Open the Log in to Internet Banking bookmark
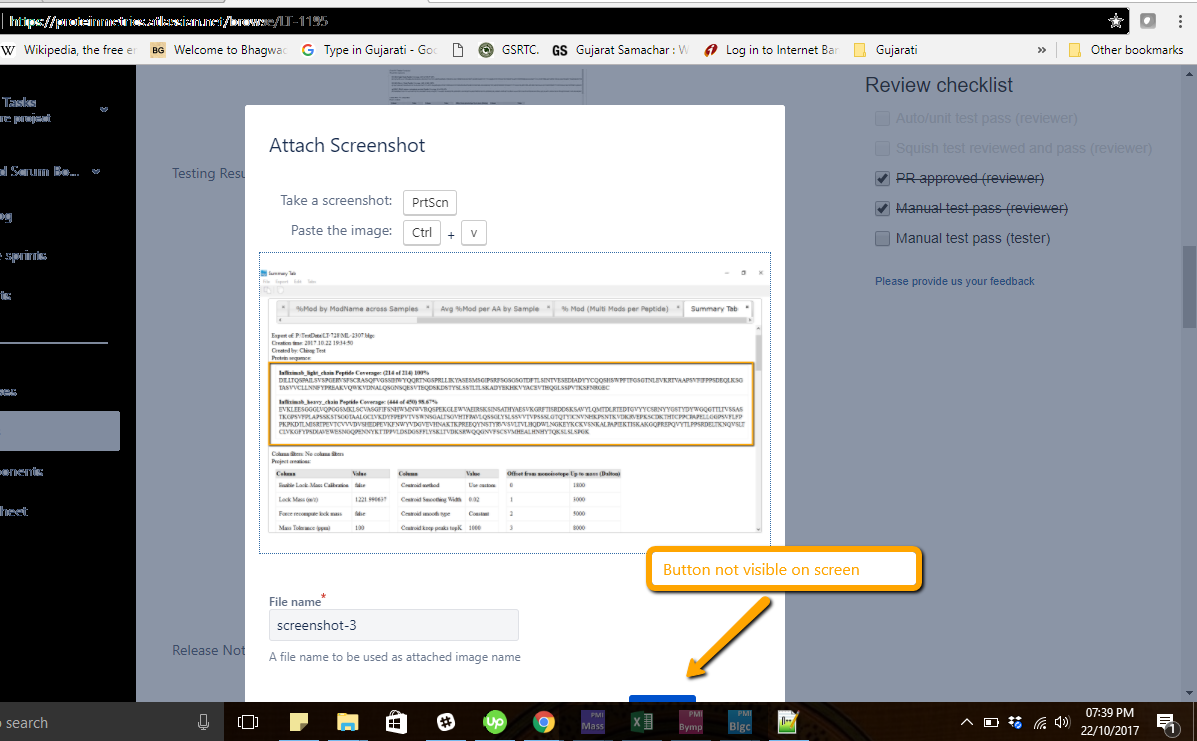 (770, 50)
